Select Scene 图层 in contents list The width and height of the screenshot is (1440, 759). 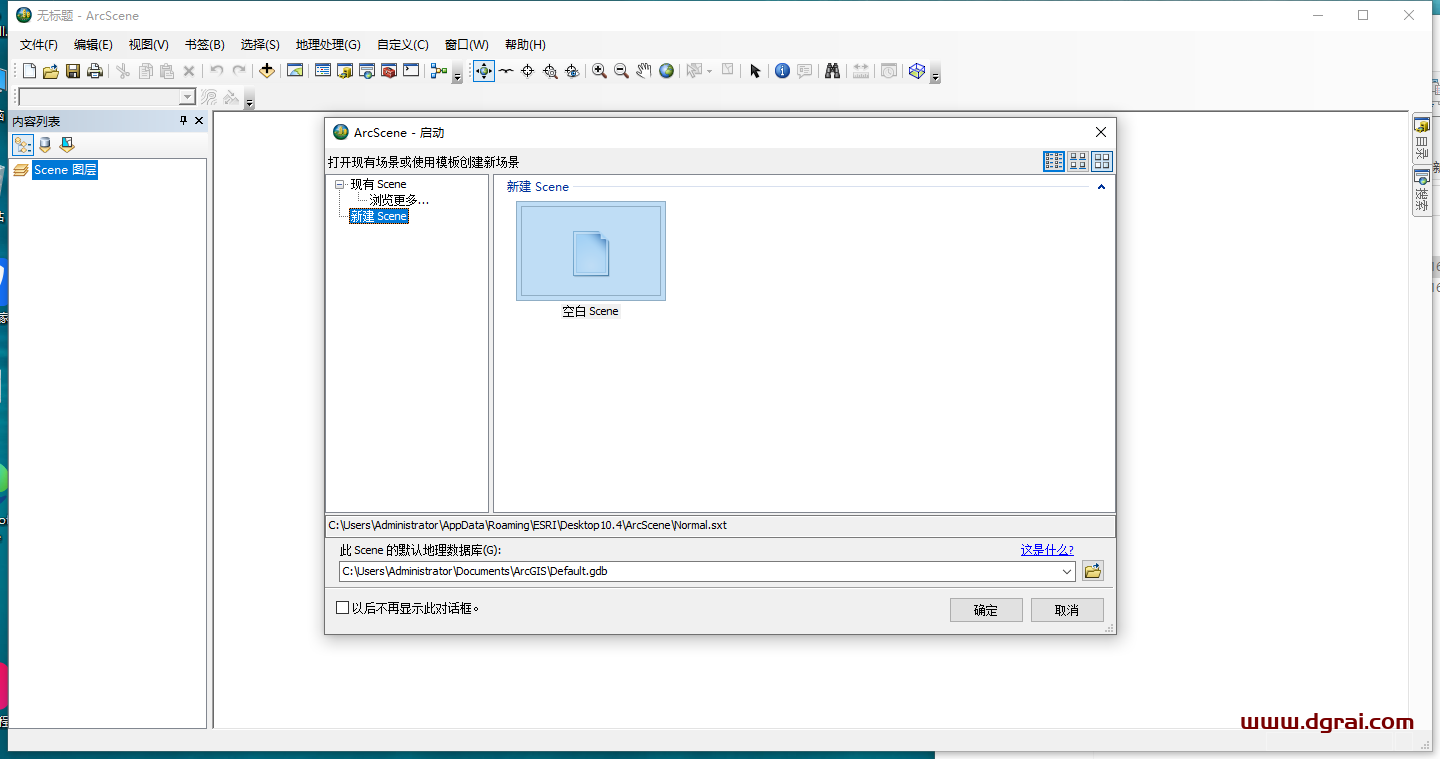pos(65,170)
